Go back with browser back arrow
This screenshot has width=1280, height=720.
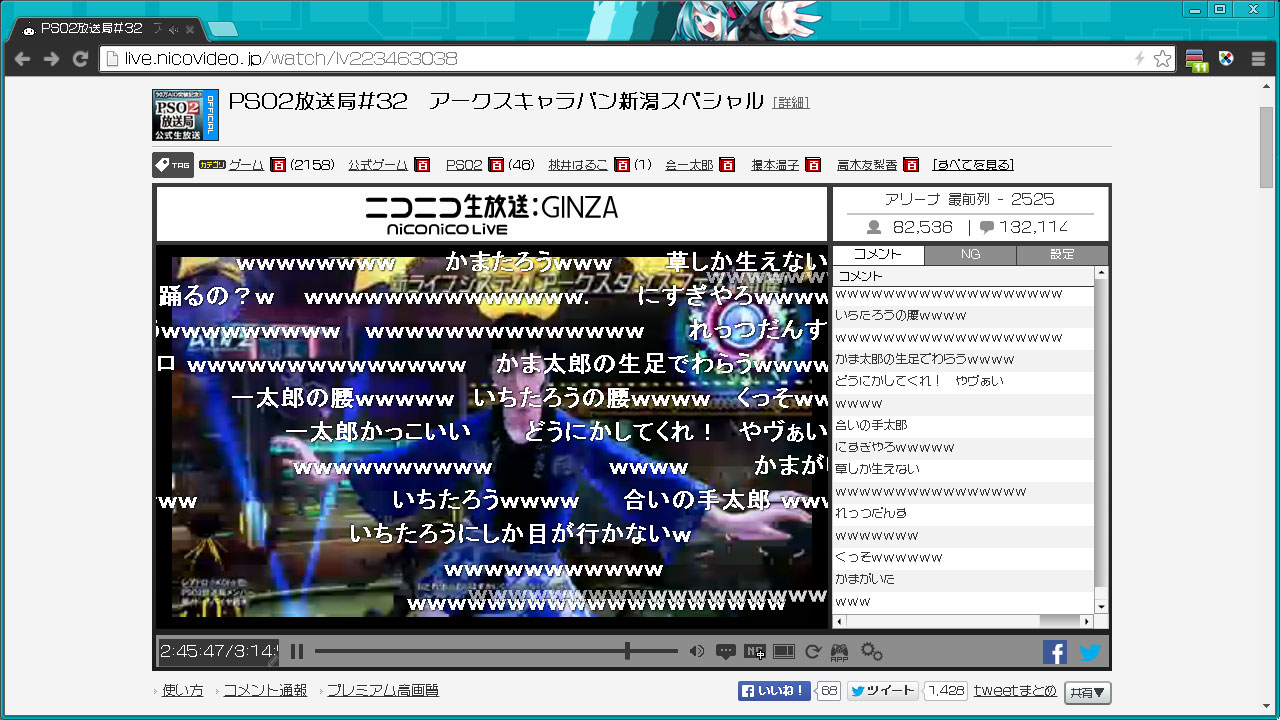point(22,59)
